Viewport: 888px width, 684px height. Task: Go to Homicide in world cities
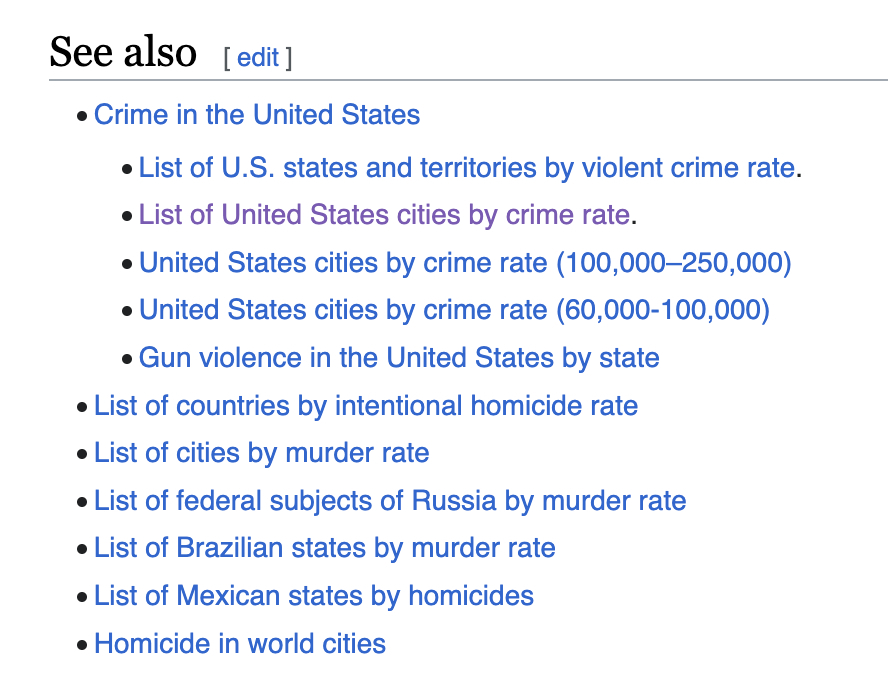pyautogui.click(x=240, y=643)
